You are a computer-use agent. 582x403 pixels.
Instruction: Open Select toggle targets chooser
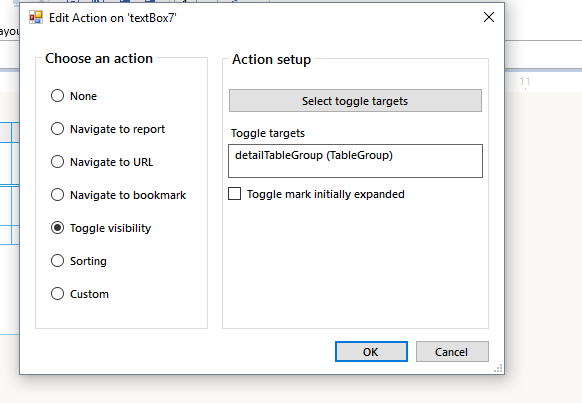click(355, 101)
